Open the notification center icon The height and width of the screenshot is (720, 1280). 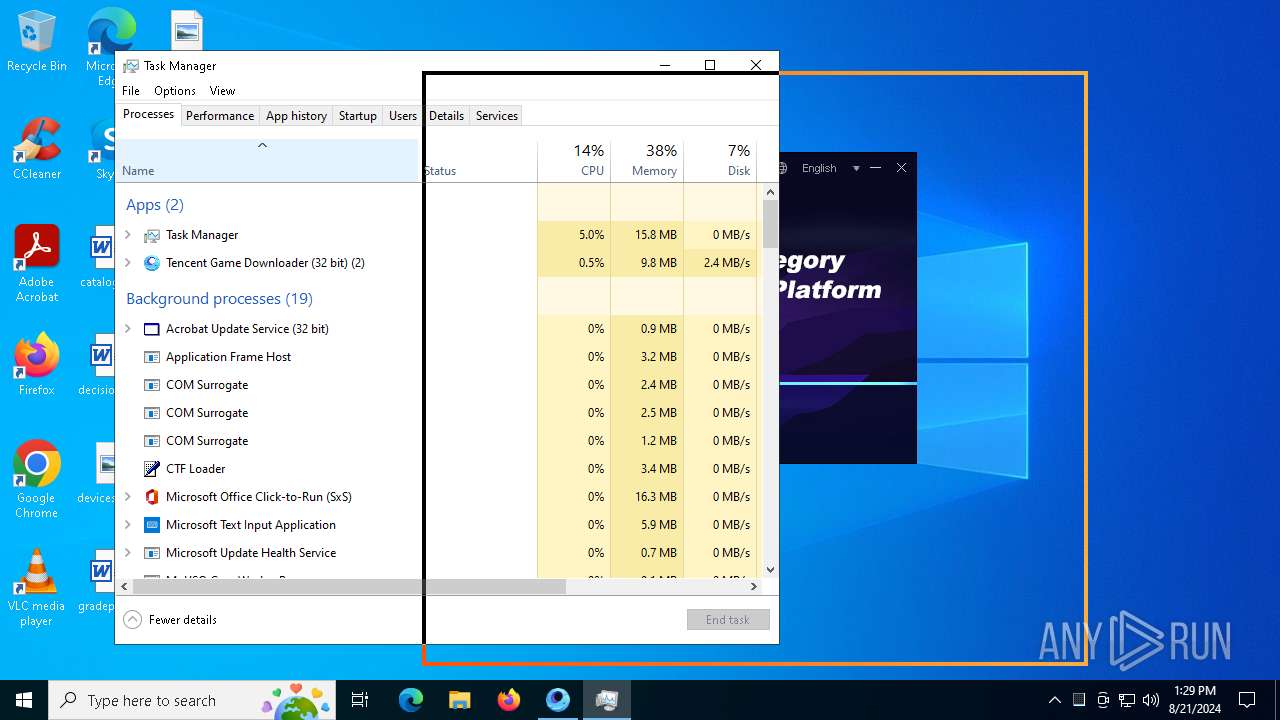(x=1247, y=700)
